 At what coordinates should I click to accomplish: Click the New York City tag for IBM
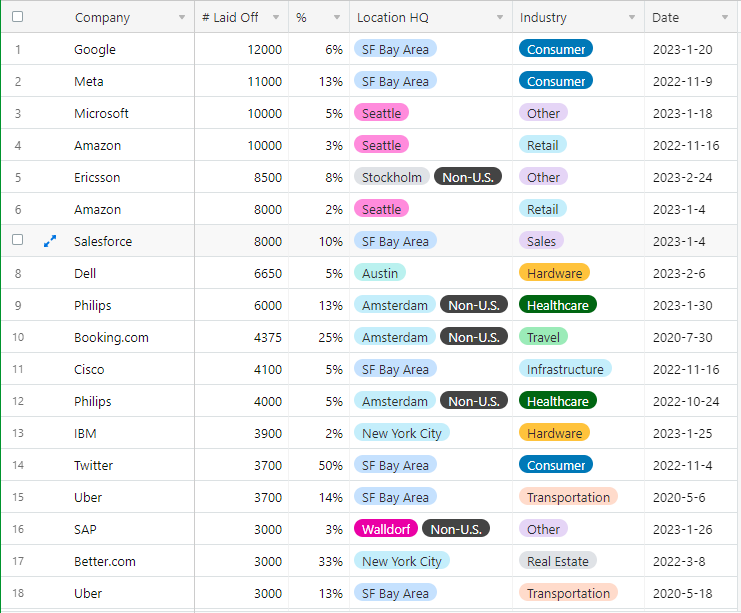pyautogui.click(x=402, y=433)
